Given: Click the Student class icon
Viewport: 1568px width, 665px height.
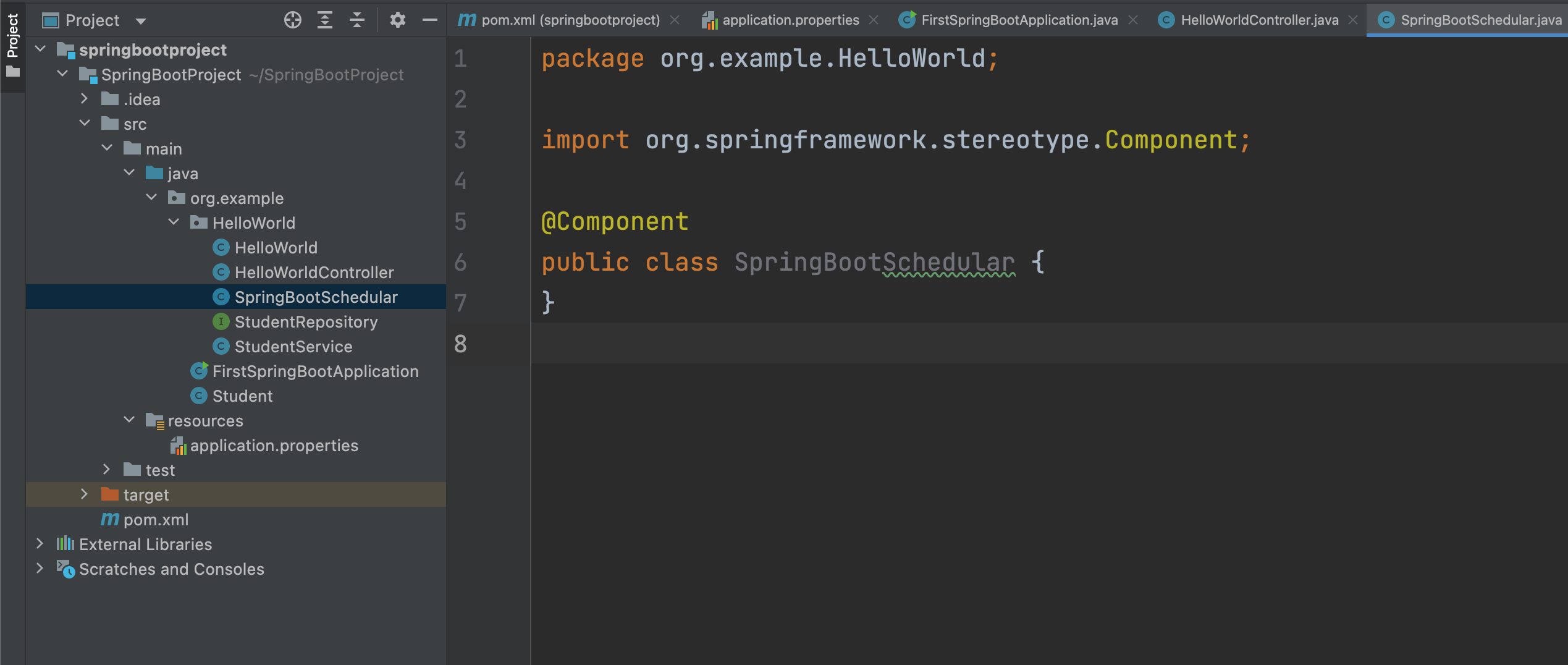Looking at the screenshot, I should 199,396.
